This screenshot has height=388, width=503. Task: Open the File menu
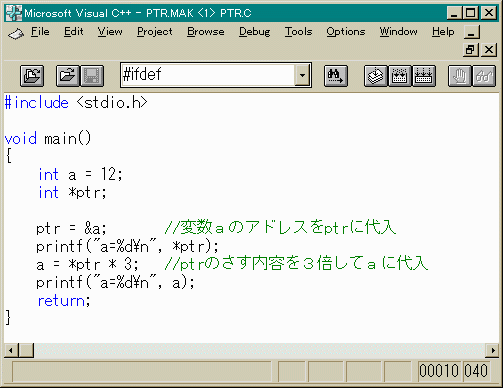(40, 32)
